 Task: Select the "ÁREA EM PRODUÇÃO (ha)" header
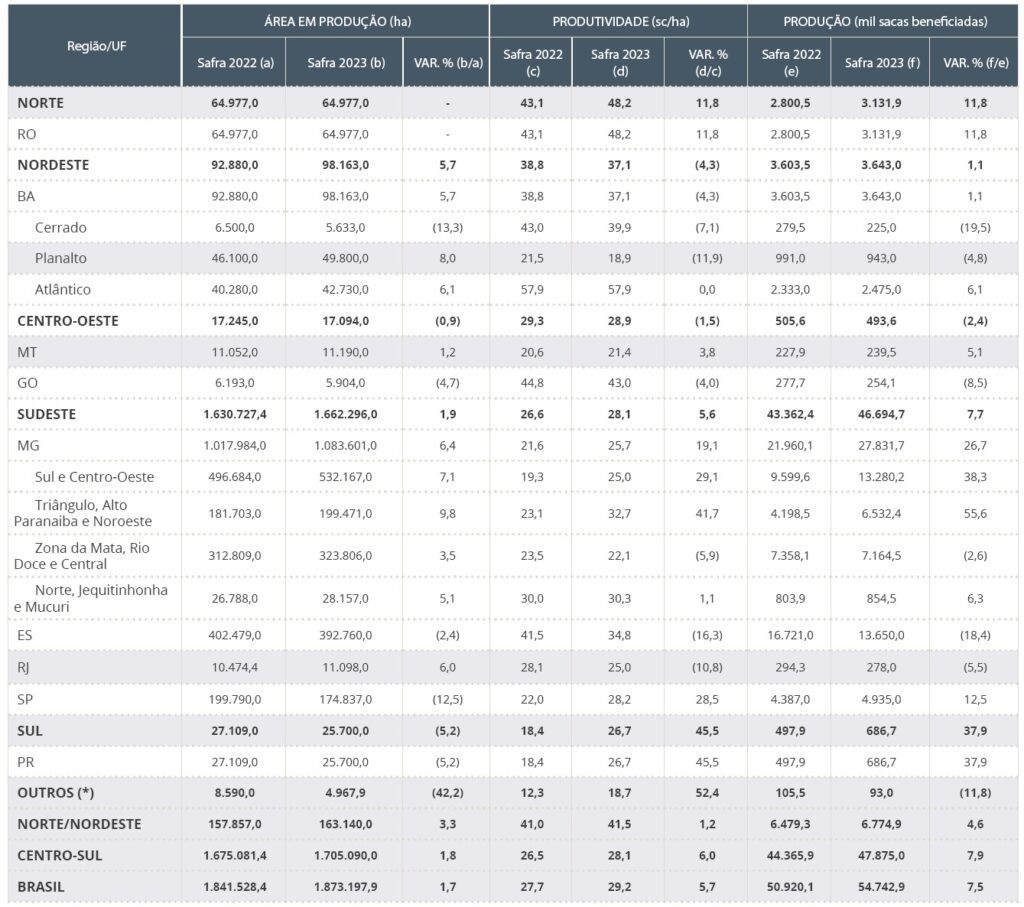[x=334, y=21]
